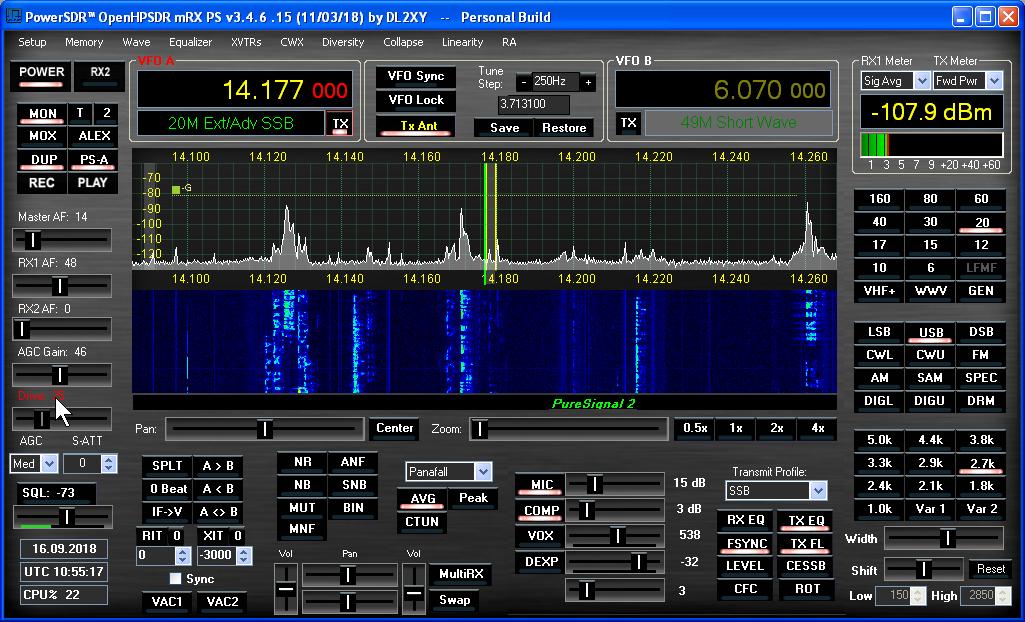
Task: Open the Setup menu
Action: 32,42
